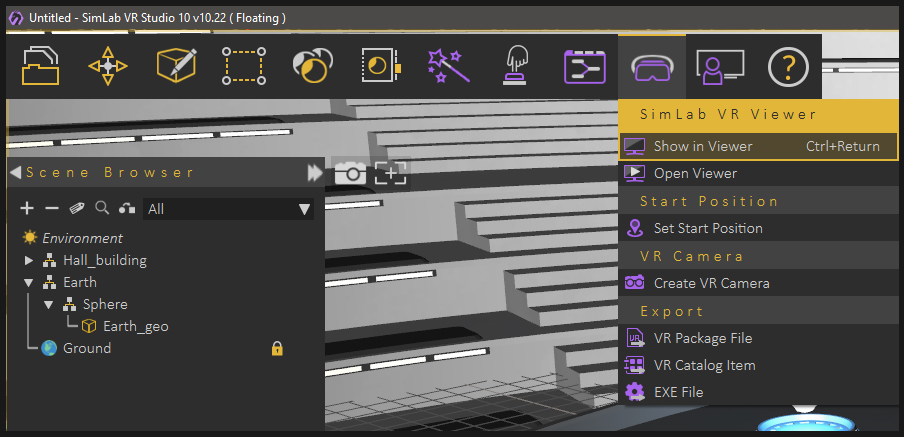Choose Show in Viewer menu entry
904x437 pixels.
[x=758, y=146]
